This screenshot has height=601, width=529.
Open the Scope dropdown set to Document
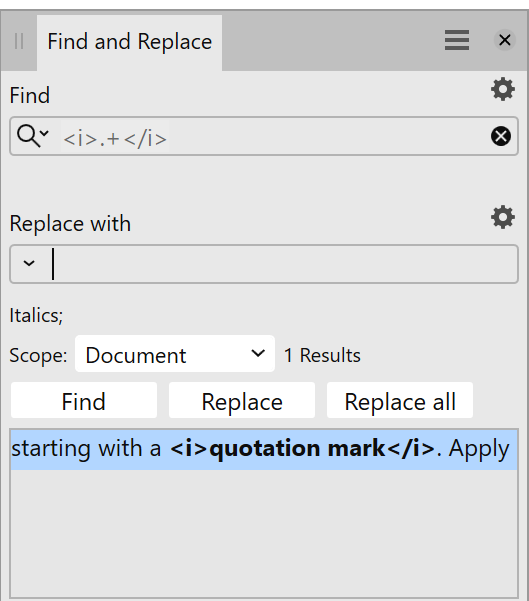pos(175,354)
